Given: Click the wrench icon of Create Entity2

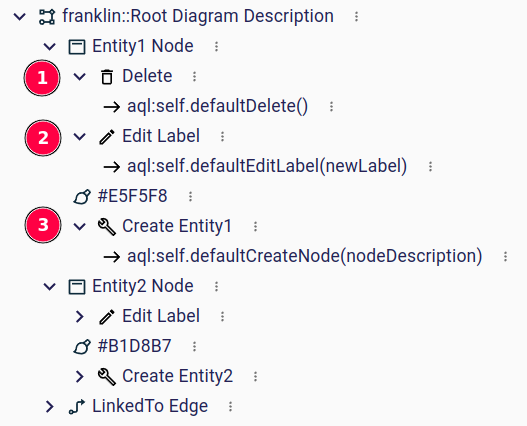Looking at the screenshot, I should coord(107,377).
